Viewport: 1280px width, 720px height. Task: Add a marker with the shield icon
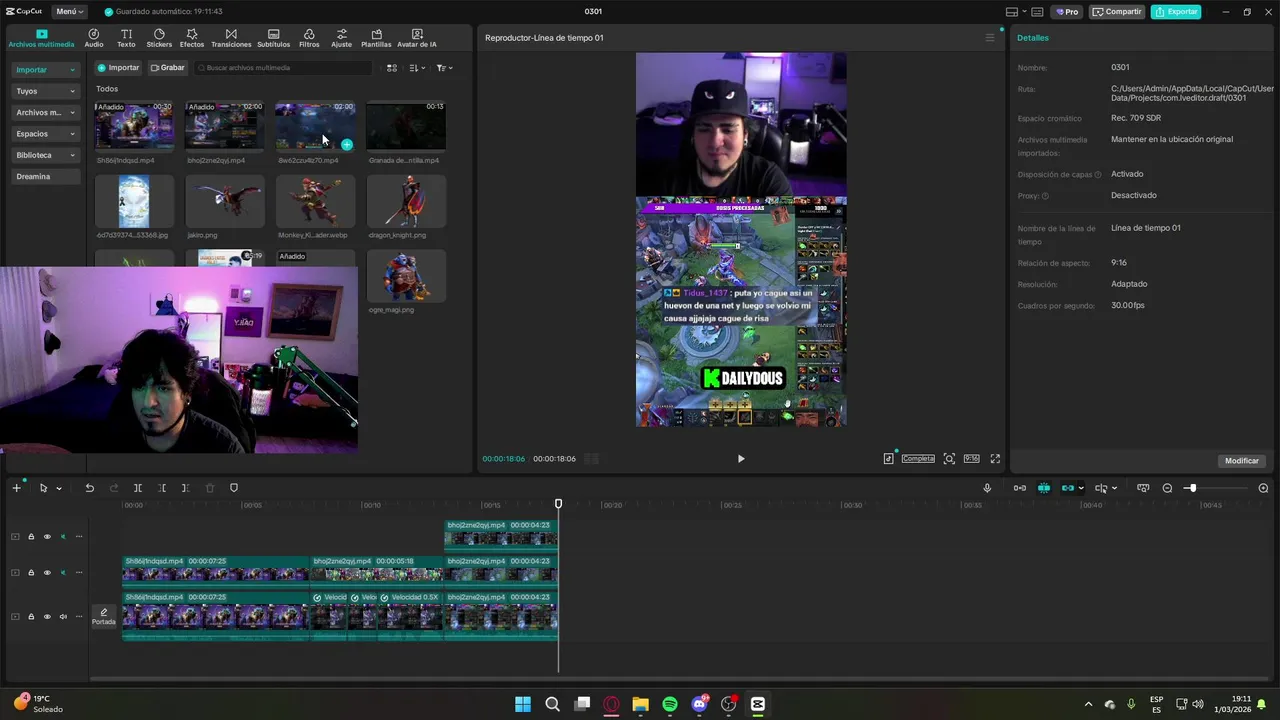click(234, 488)
